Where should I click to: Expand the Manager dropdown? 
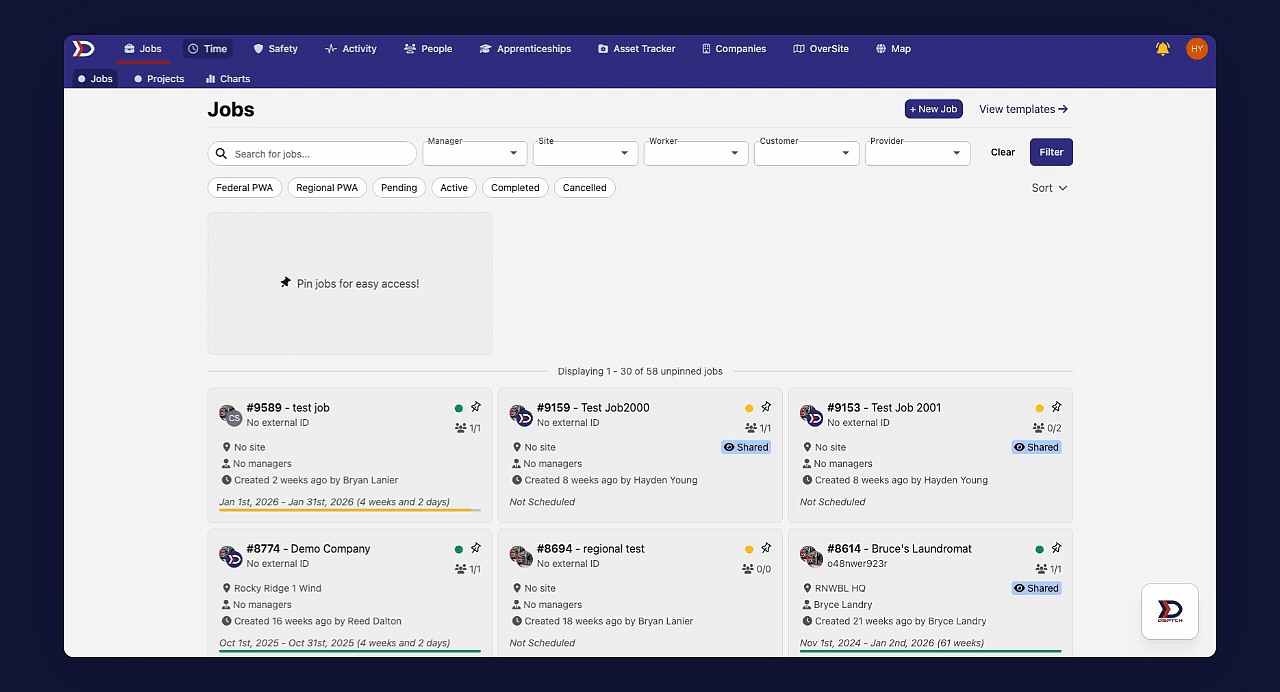[x=475, y=153]
